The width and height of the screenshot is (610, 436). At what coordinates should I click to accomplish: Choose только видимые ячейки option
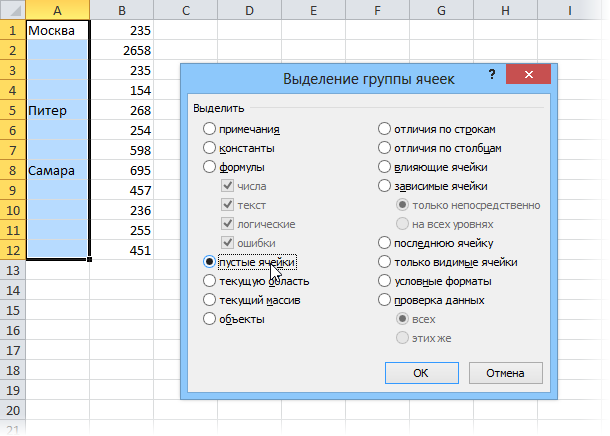tap(385, 262)
